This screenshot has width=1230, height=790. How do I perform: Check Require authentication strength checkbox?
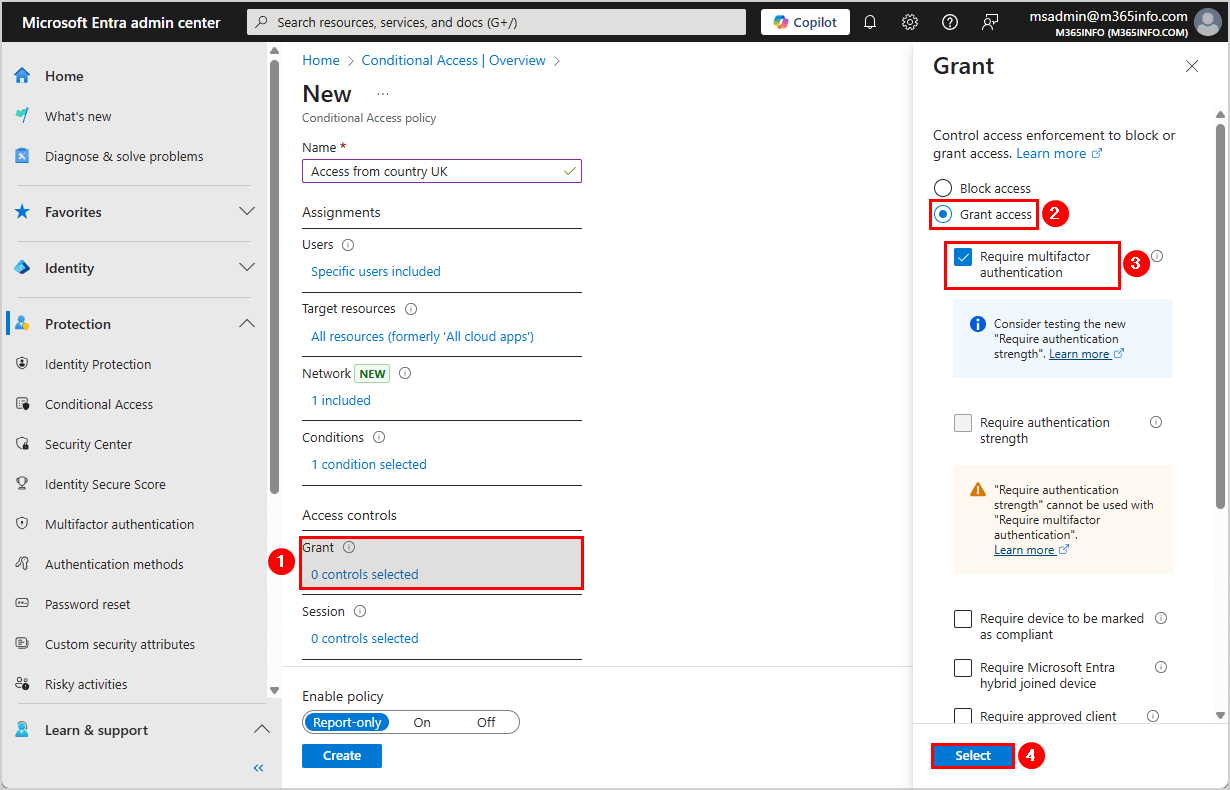coord(963,423)
